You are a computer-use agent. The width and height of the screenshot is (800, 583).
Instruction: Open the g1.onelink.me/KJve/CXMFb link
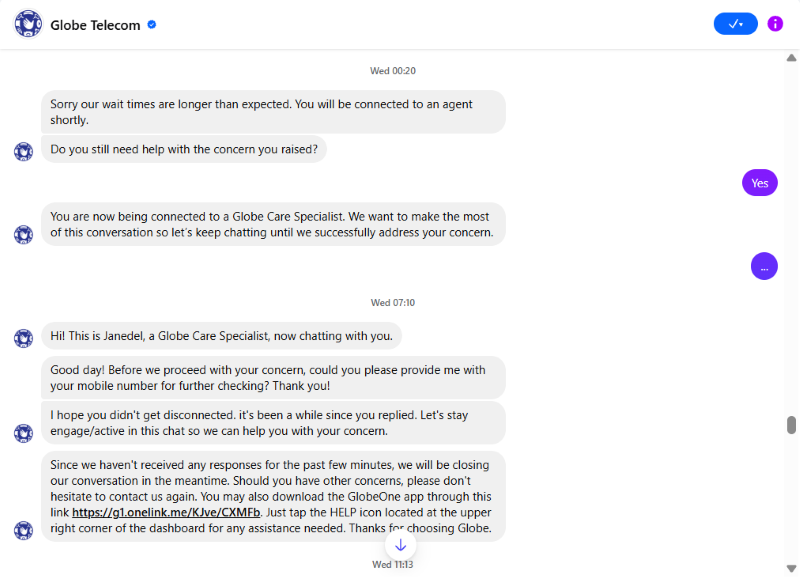[x=166, y=512]
